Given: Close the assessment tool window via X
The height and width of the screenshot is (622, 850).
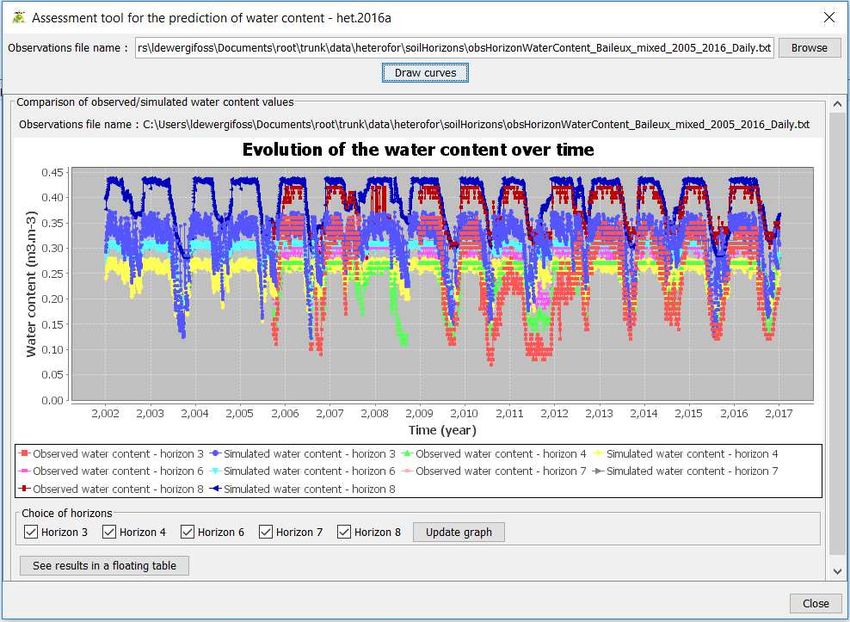Looking at the screenshot, I should click(829, 17).
